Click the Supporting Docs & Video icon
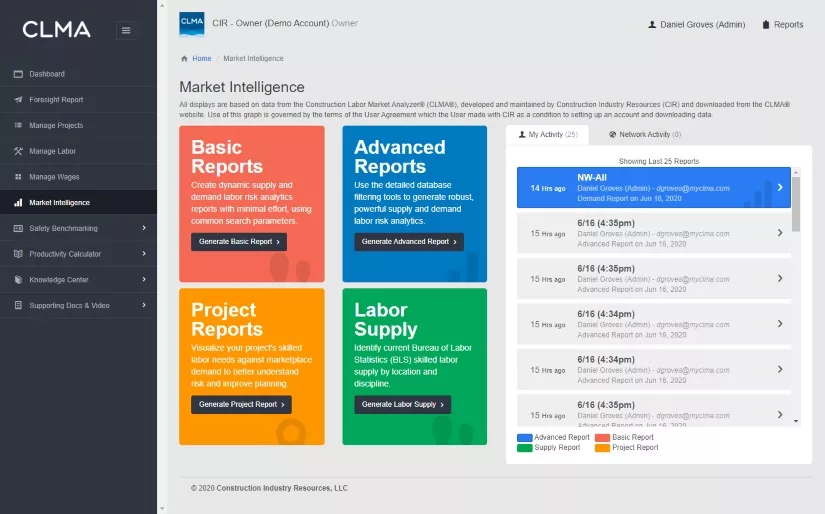Viewport: 825px width, 514px height. click(x=18, y=305)
